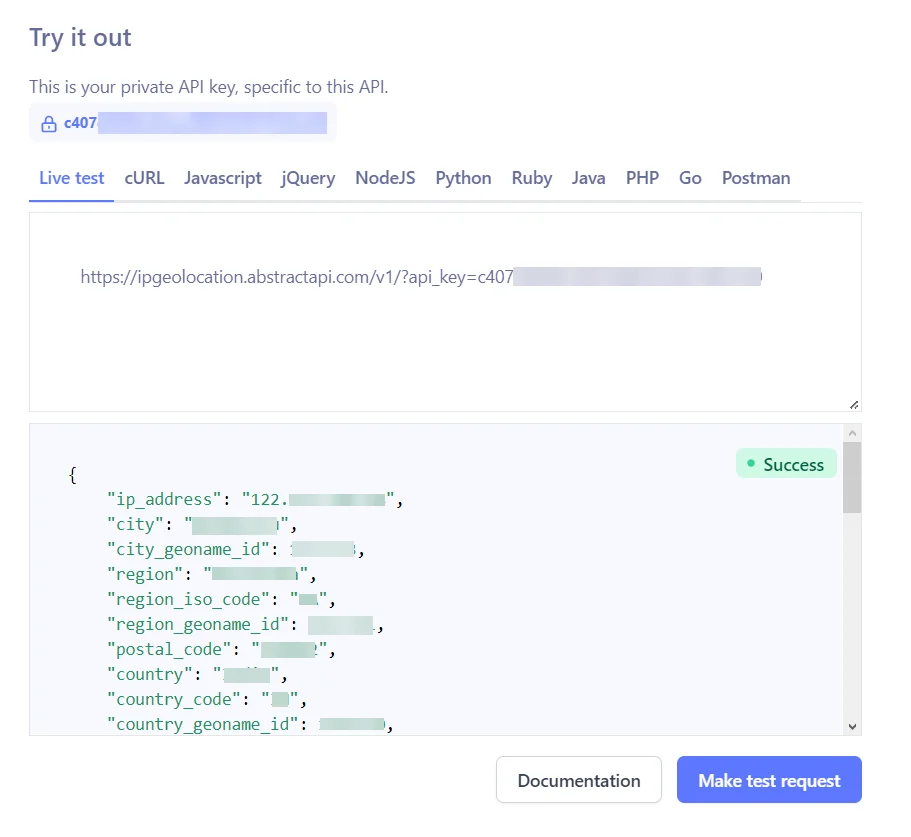Viewport: 911px width, 837px height.
Task: Click the Try it out heading
Action: pyautogui.click(x=80, y=38)
